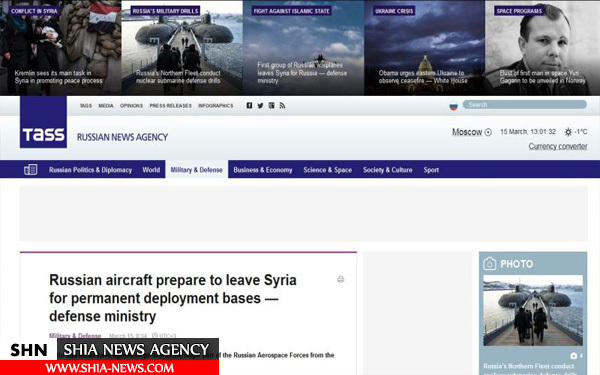This screenshot has width=600, height=375.
Task: Click the TASS logo
Action: [43, 122]
